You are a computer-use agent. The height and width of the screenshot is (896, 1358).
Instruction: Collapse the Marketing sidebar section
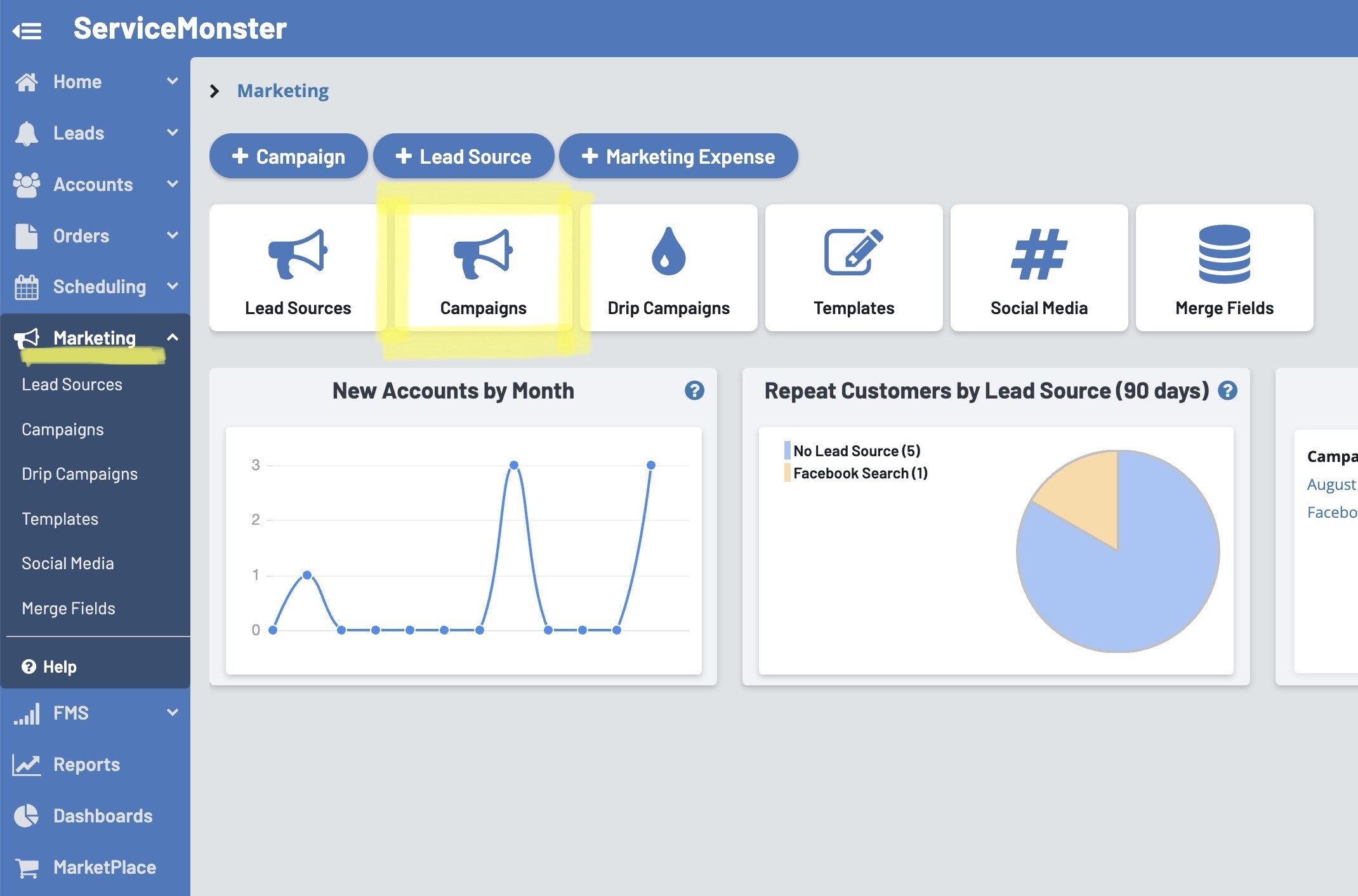coord(172,338)
